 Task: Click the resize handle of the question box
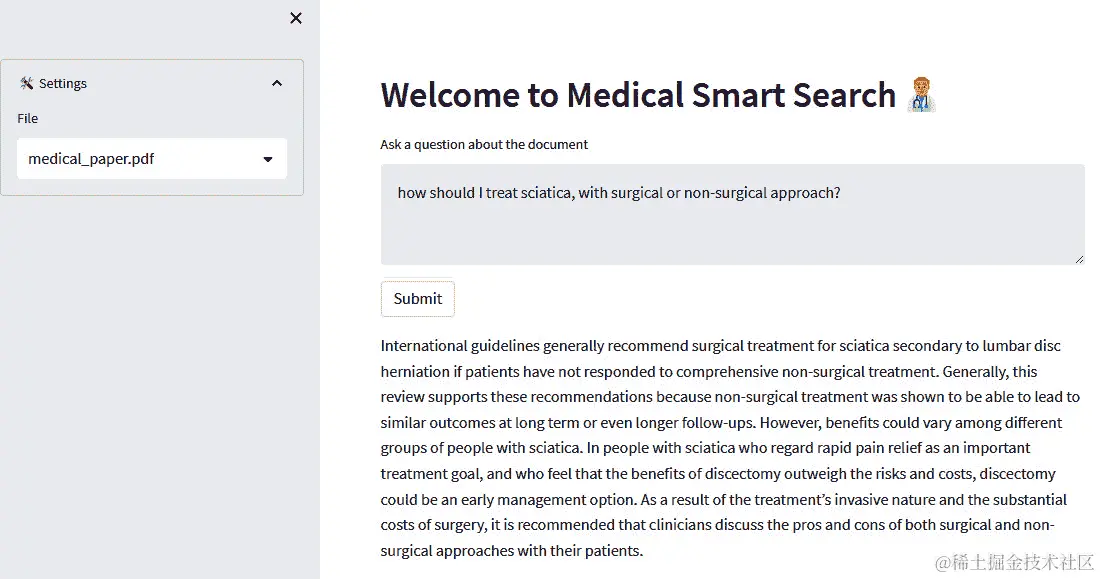click(x=1079, y=260)
